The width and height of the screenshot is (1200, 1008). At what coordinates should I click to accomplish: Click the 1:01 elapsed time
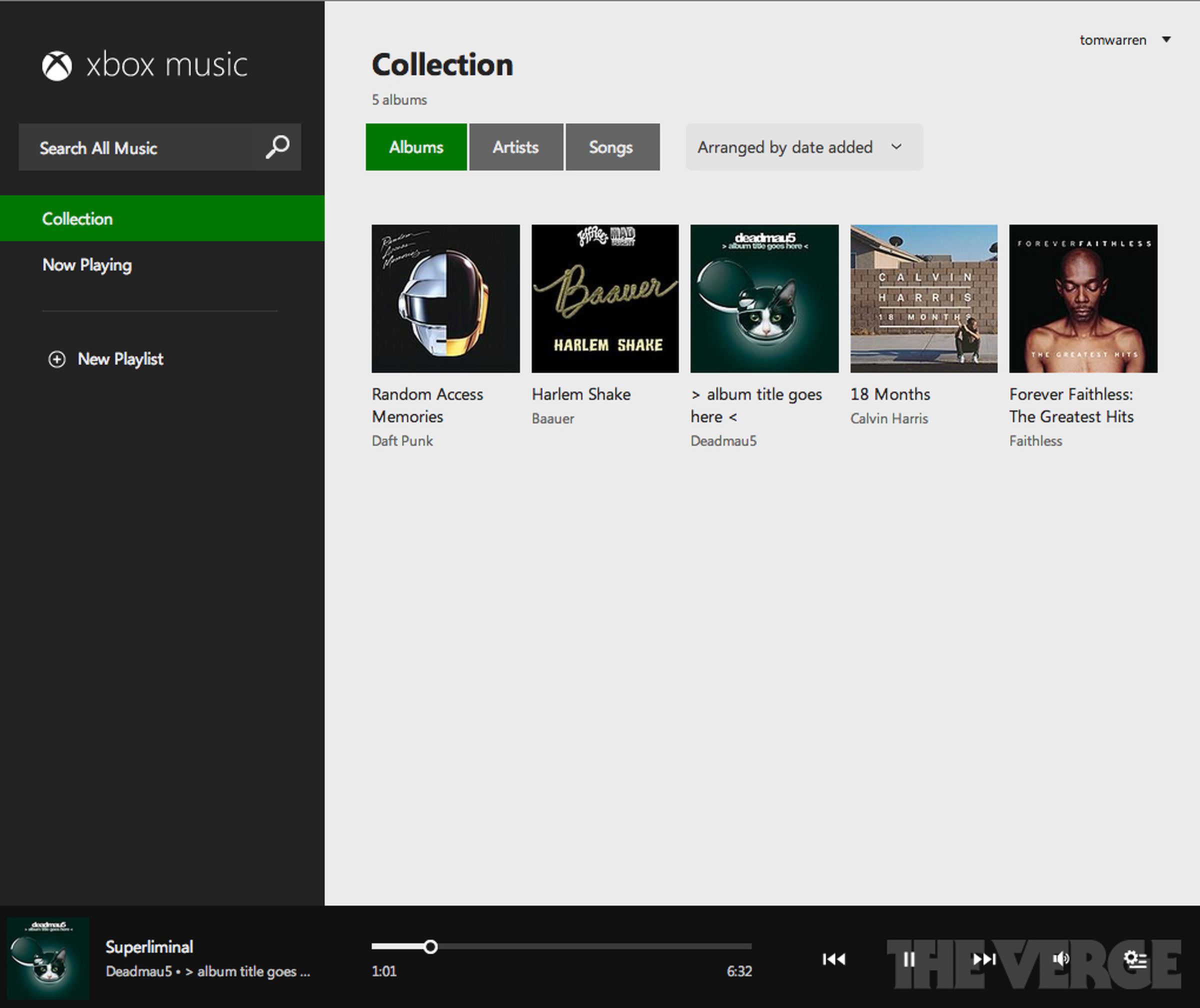pos(384,971)
